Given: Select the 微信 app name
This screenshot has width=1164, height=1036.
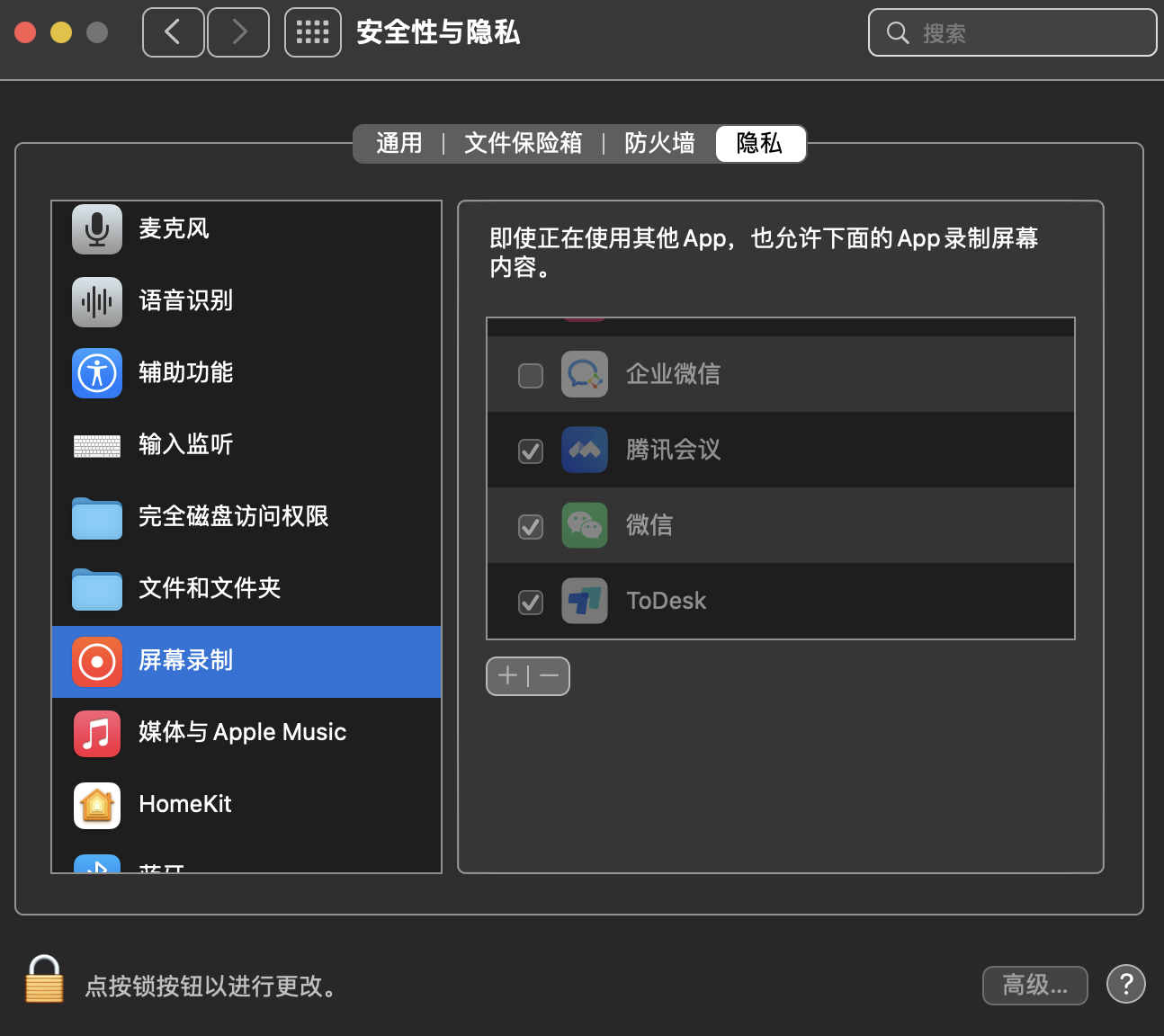Looking at the screenshot, I should (649, 525).
